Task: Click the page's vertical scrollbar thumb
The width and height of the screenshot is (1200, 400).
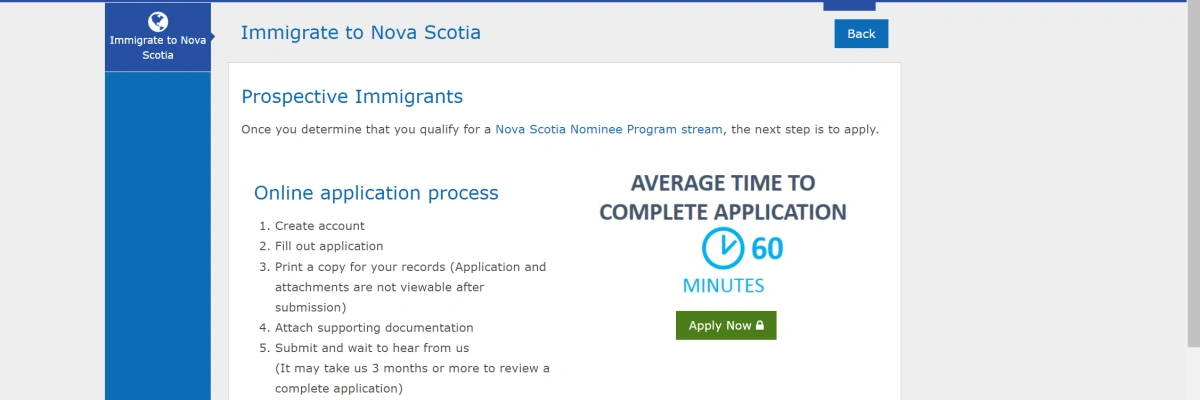Action: coord(1193,175)
